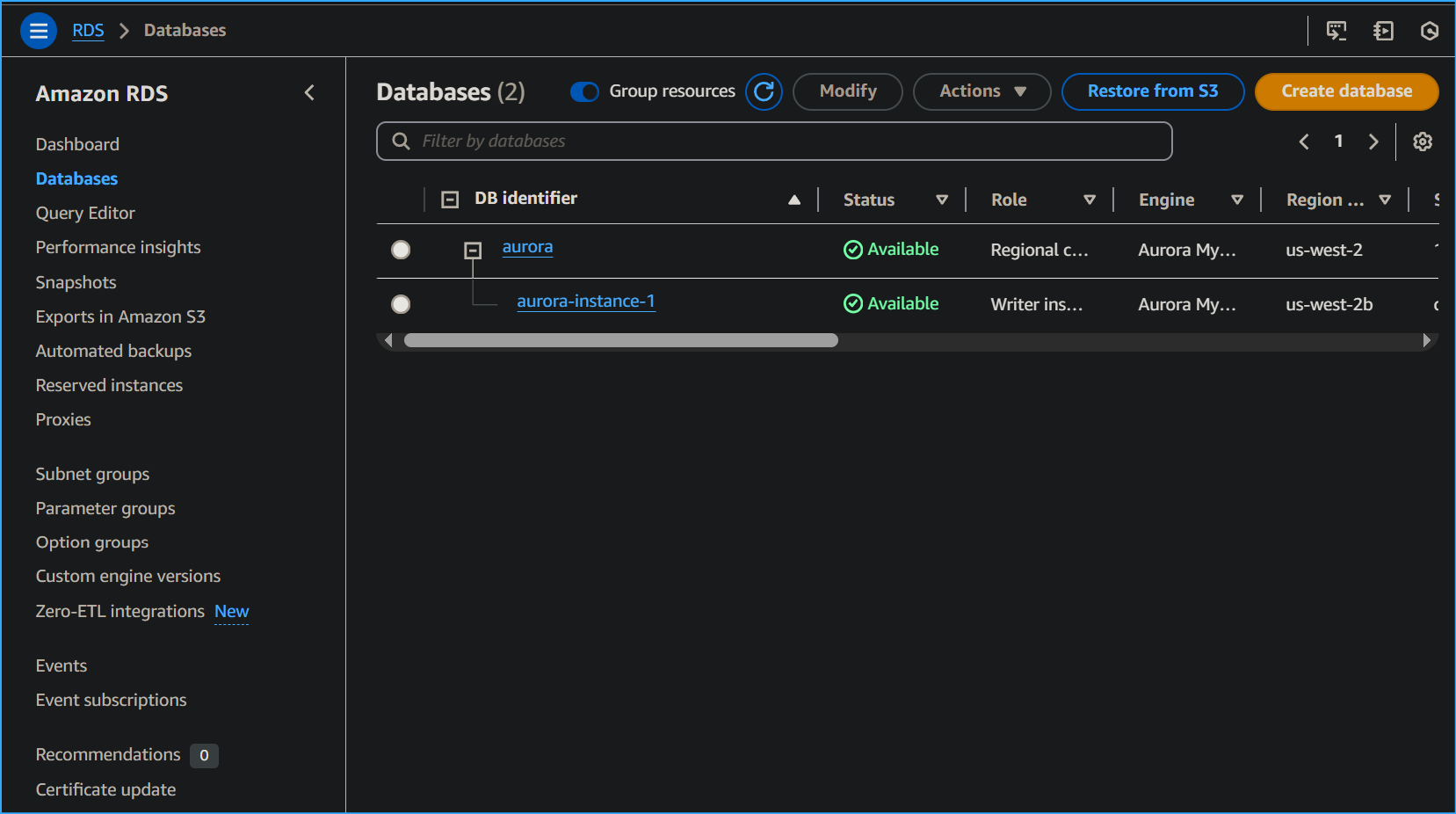Click the horizontal table scrollbar
This screenshot has width=1456, height=814.
[620, 340]
